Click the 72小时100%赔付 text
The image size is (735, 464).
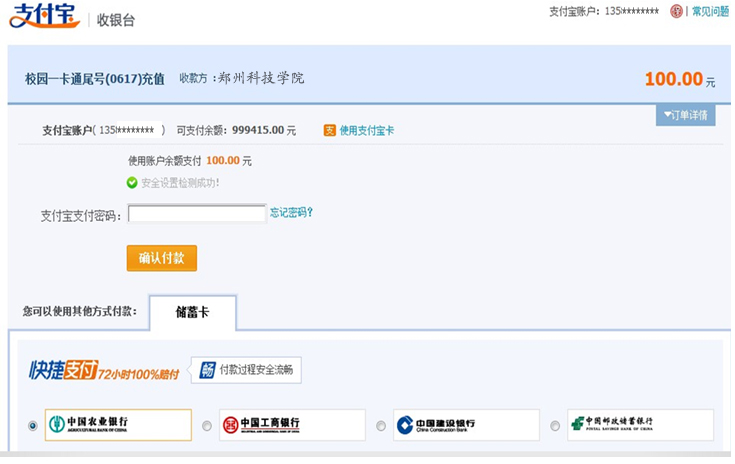pos(139,374)
